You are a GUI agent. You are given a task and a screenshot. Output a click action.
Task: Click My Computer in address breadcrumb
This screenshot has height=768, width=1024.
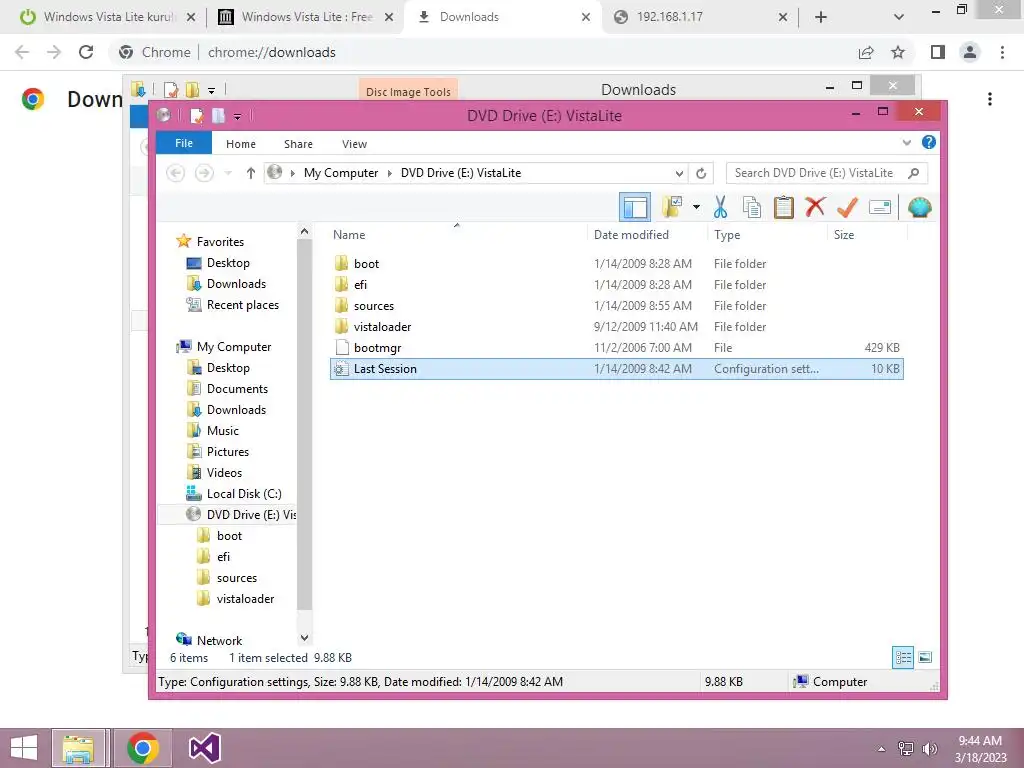coord(341,173)
